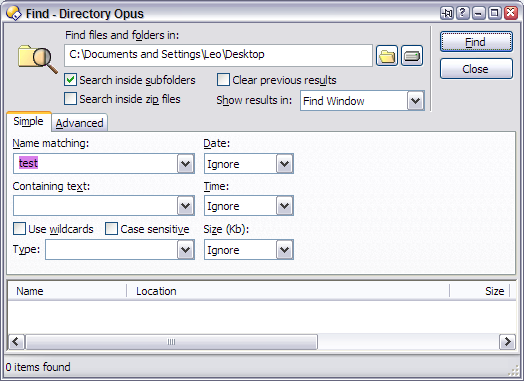Image resolution: width=524 pixels, height=381 pixels.
Task: Click the help question mark icon
Action: pyautogui.click(x=463, y=13)
